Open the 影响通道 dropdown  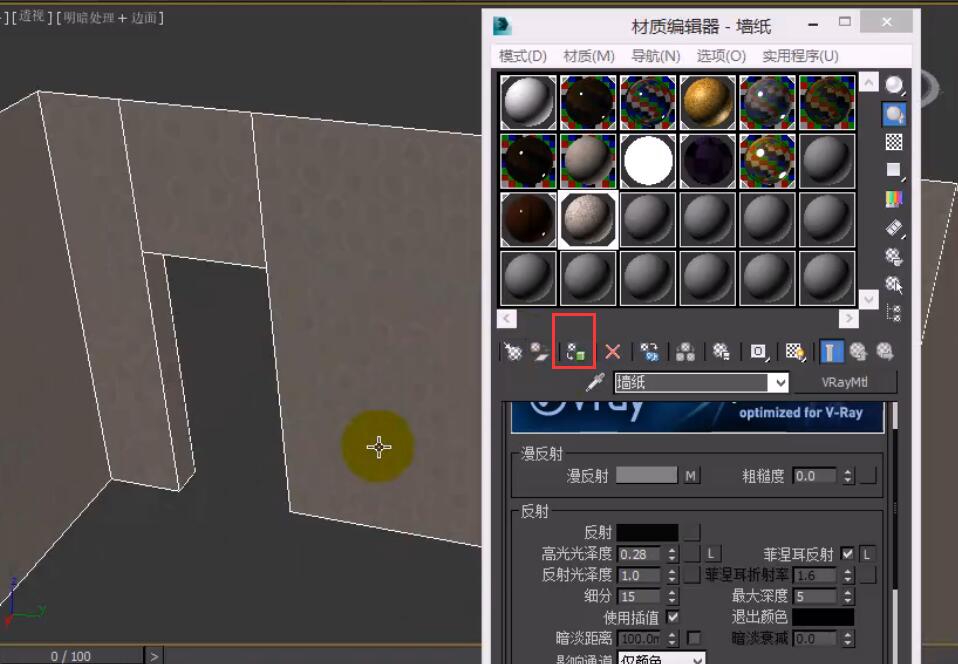point(697,659)
